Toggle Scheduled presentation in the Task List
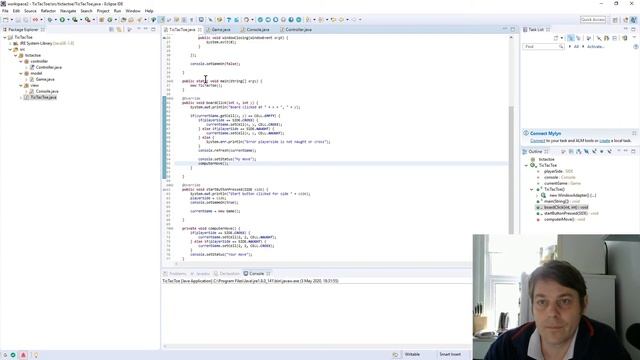Image resolution: width=640 pixels, height=360 pixels. 578,38
